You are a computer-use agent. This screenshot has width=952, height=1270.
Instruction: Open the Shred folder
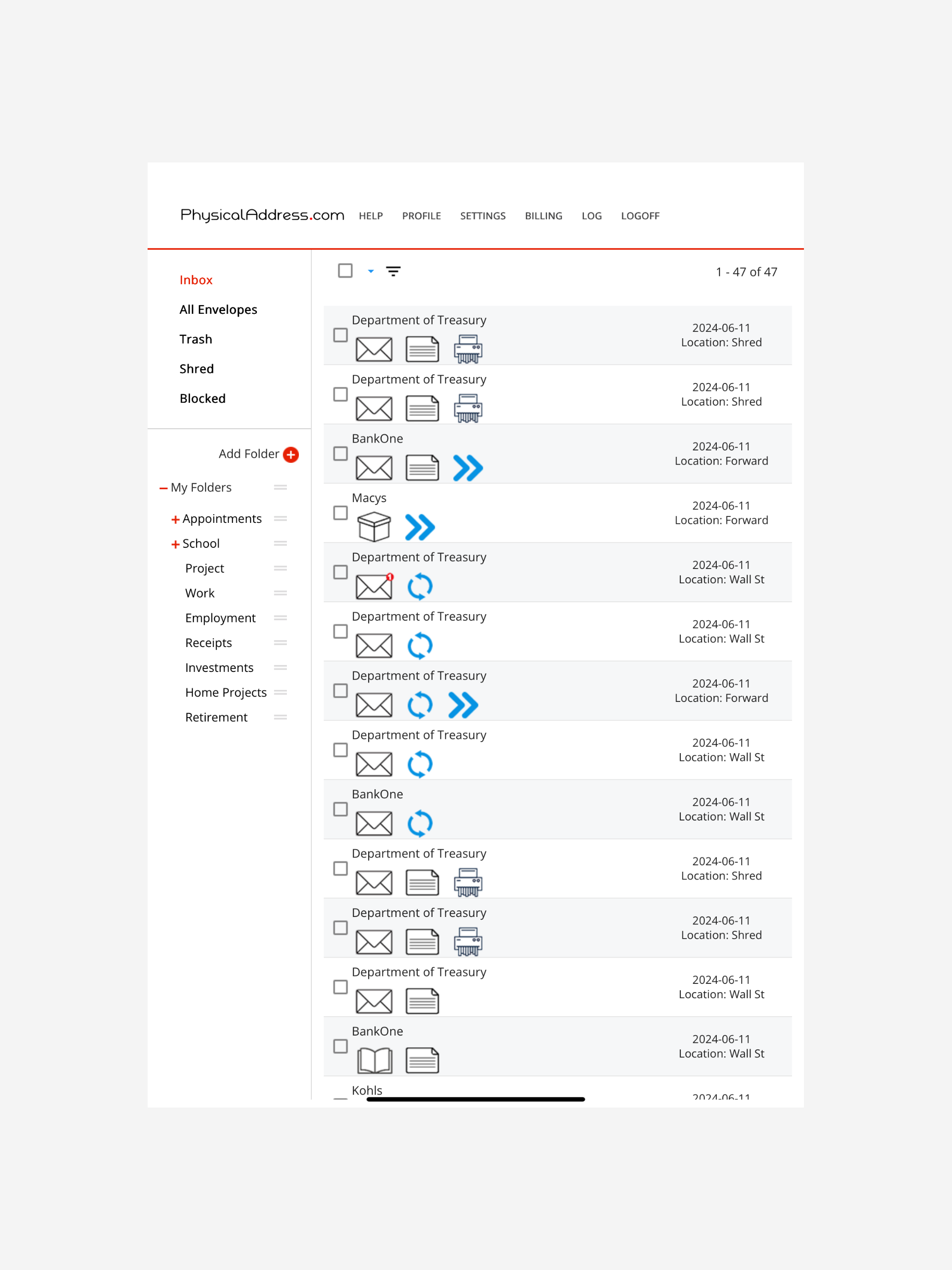(x=197, y=369)
